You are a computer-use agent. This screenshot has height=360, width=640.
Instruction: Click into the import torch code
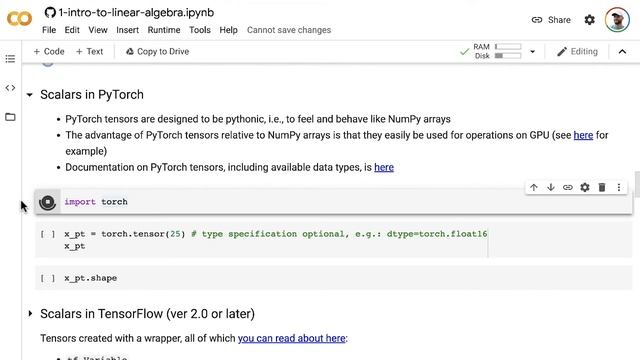pyautogui.click(x=96, y=202)
